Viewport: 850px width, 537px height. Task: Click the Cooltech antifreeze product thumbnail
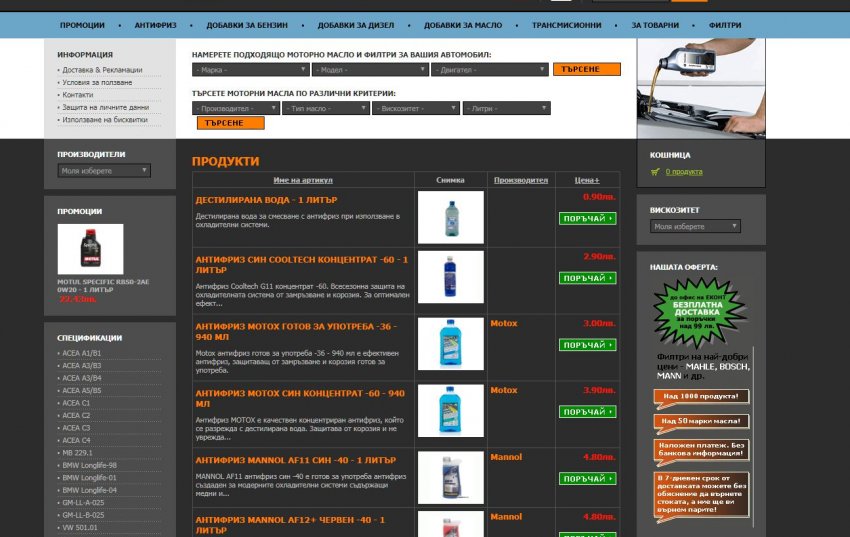(x=450, y=277)
